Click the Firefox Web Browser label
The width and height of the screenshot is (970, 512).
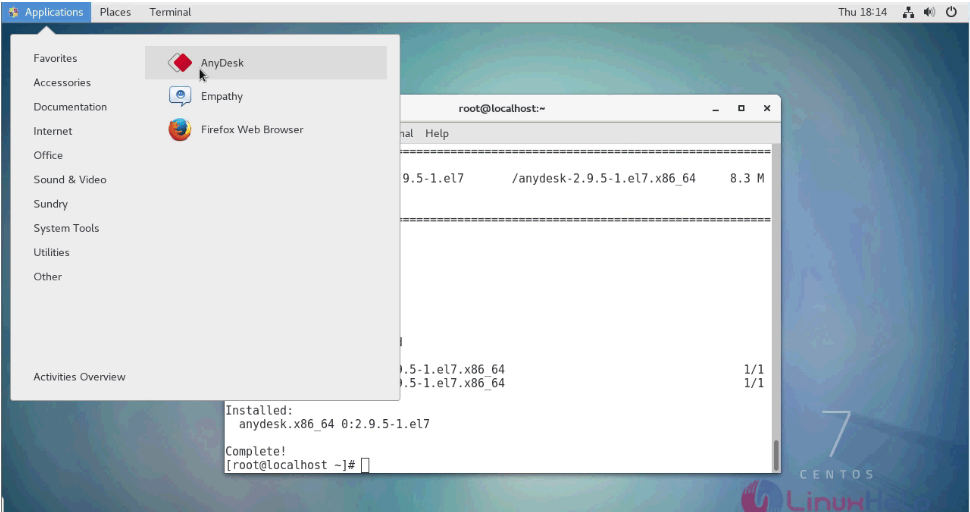click(x=252, y=129)
